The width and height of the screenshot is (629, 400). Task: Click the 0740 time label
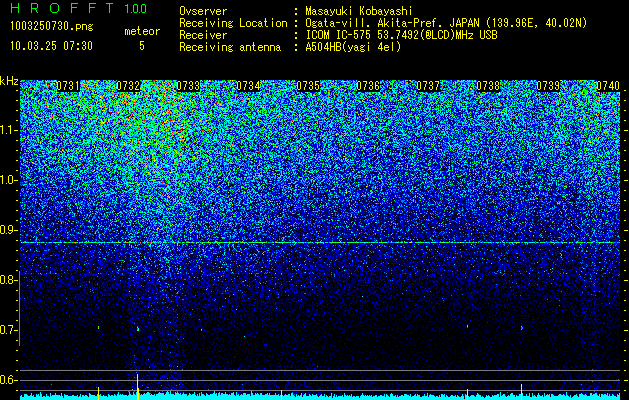pyautogui.click(x=608, y=86)
